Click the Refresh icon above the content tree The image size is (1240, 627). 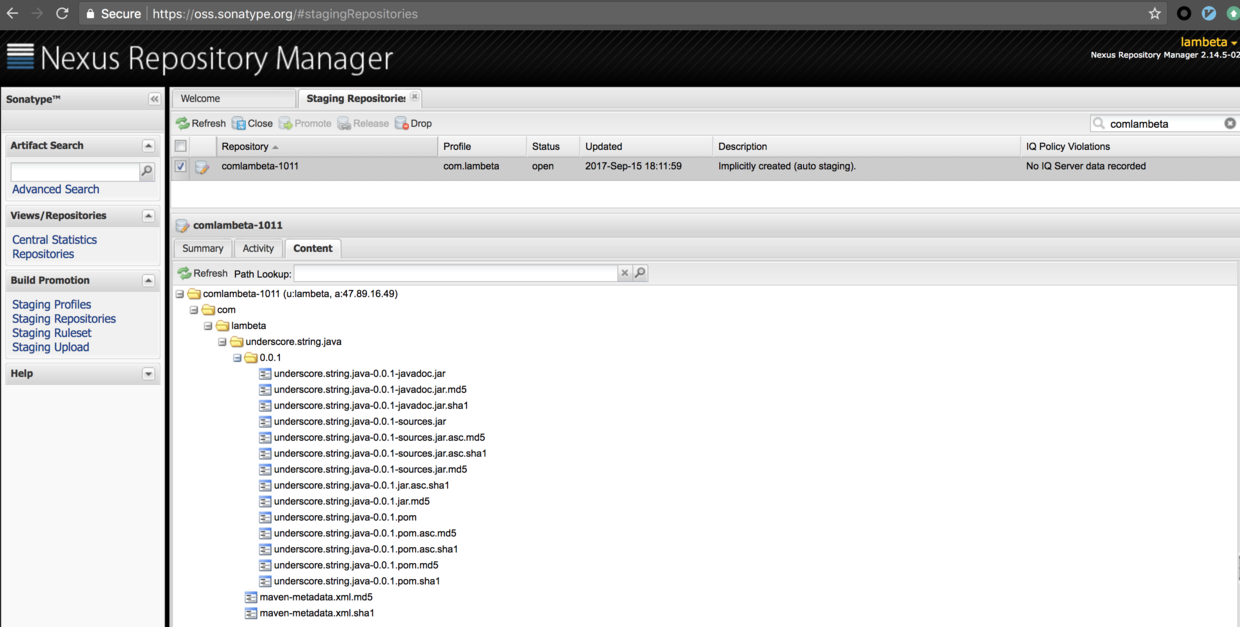(183, 273)
